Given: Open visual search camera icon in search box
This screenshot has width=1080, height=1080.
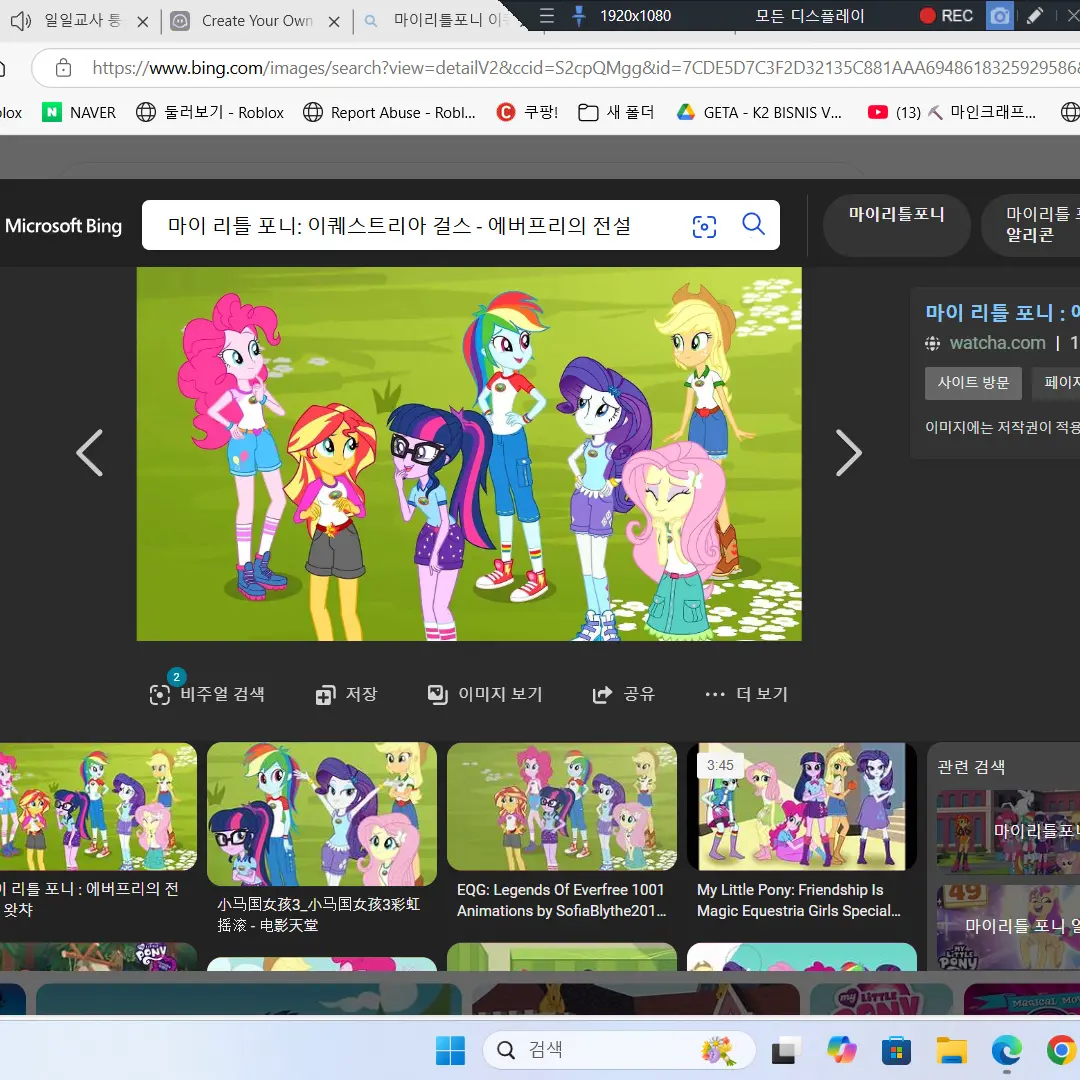Looking at the screenshot, I should (x=704, y=226).
